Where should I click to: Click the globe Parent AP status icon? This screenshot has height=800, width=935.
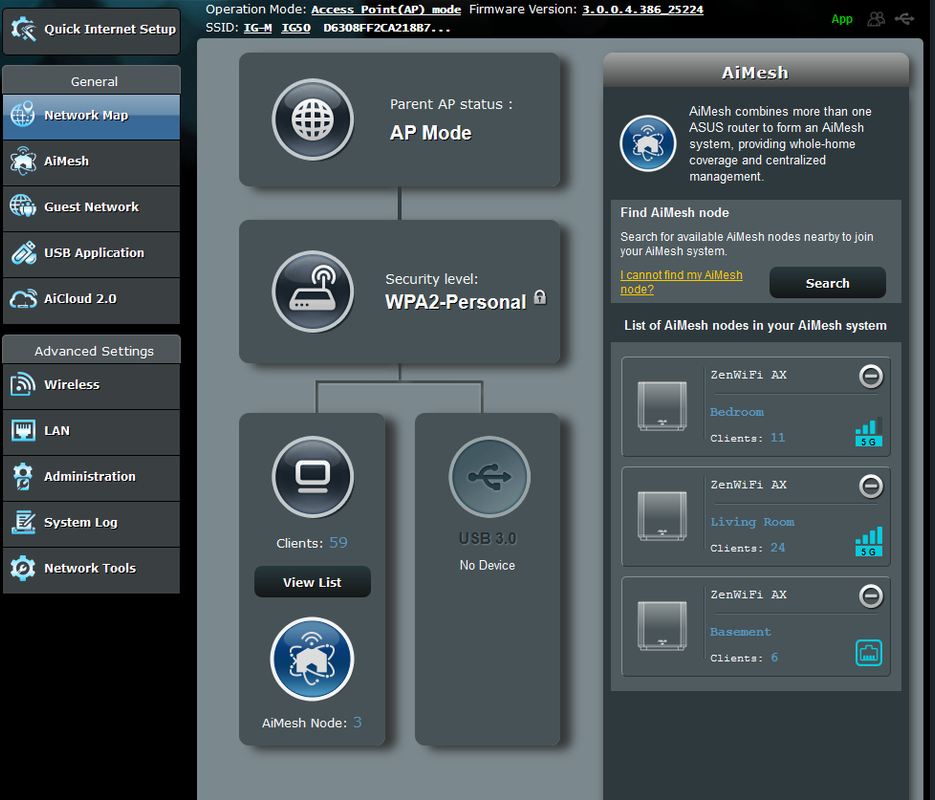coord(313,120)
